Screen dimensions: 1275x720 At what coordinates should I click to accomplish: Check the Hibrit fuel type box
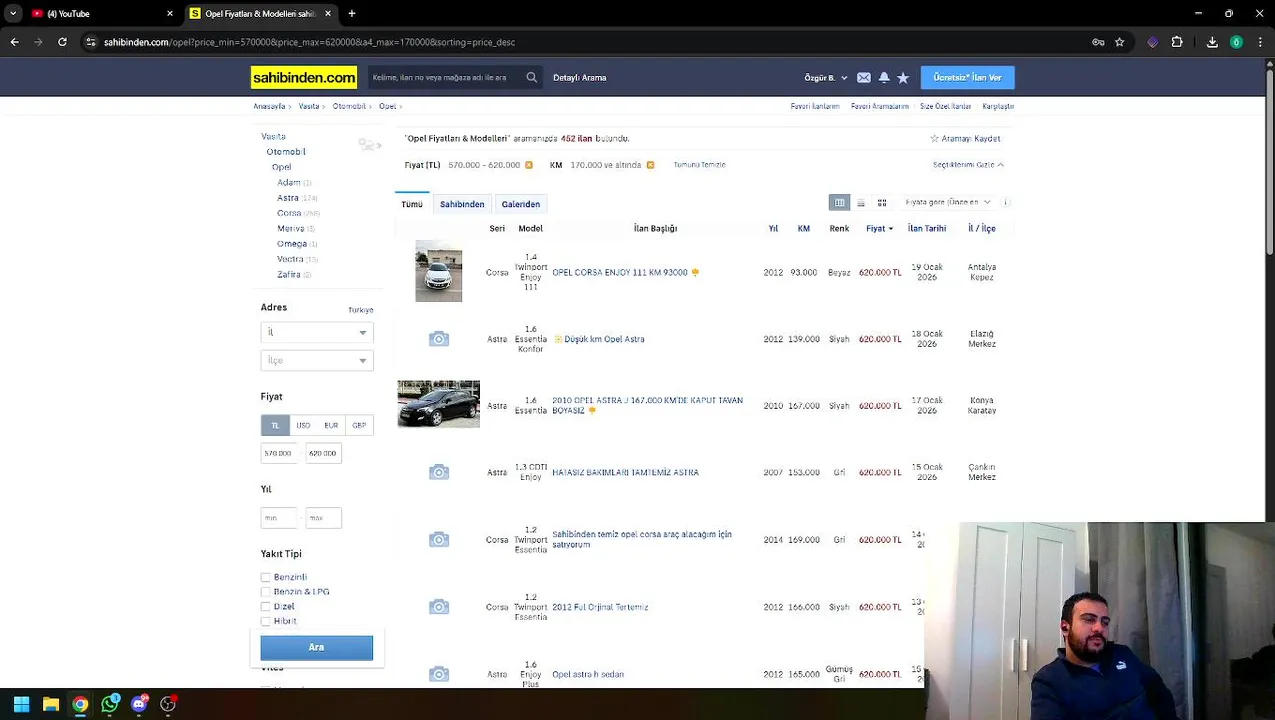pyautogui.click(x=266, y=621)
